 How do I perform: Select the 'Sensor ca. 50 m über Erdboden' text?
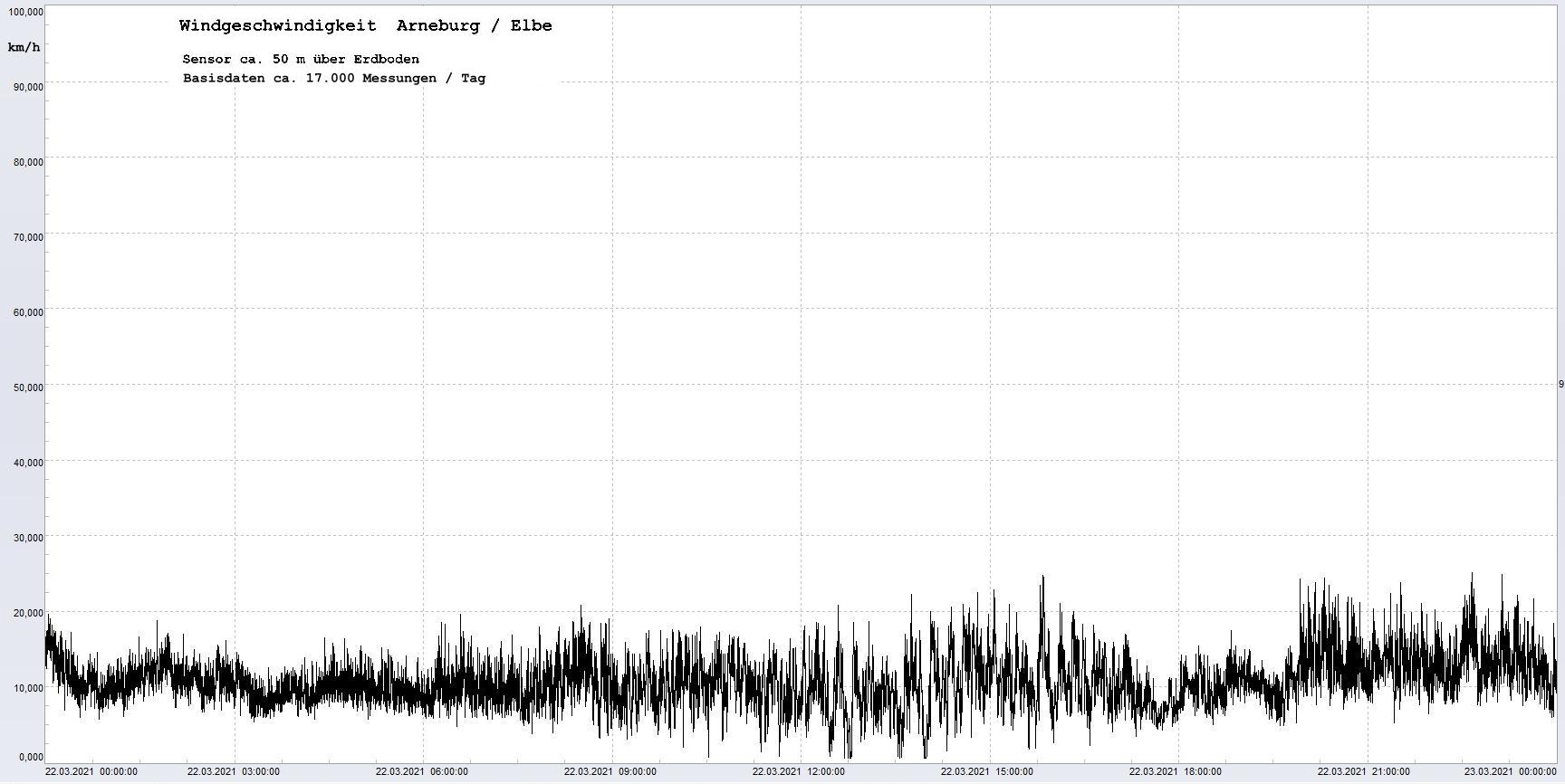pyautogui.click(x=301, y=59)
